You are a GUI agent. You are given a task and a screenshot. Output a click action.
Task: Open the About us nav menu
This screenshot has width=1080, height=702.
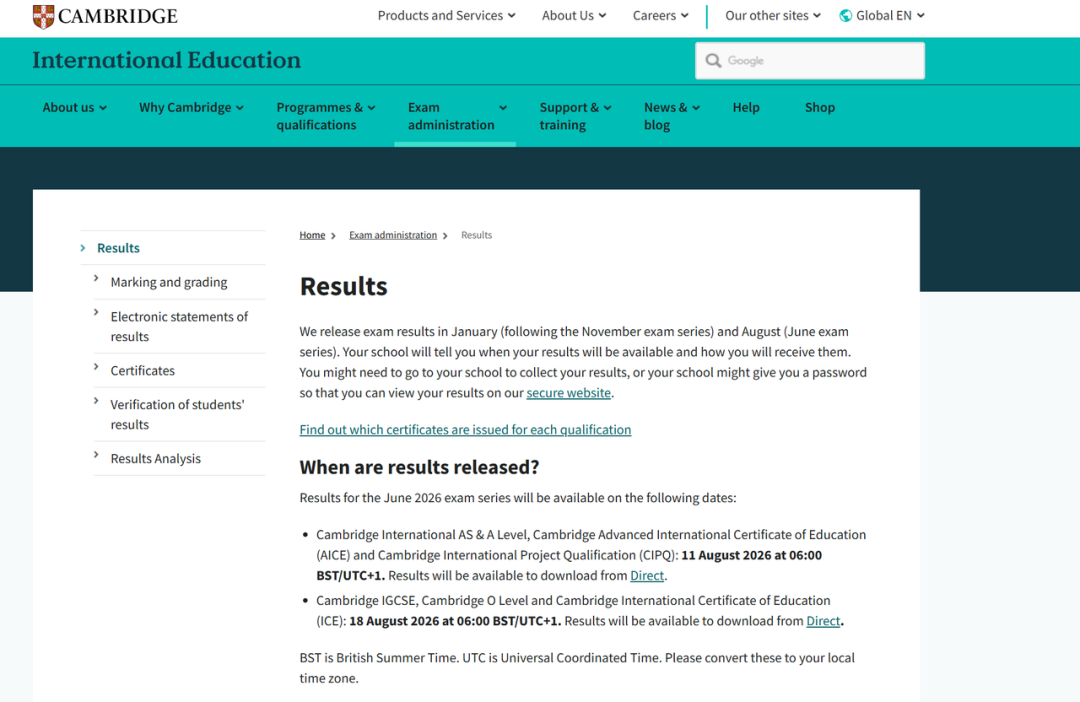[x=74, y=107]
